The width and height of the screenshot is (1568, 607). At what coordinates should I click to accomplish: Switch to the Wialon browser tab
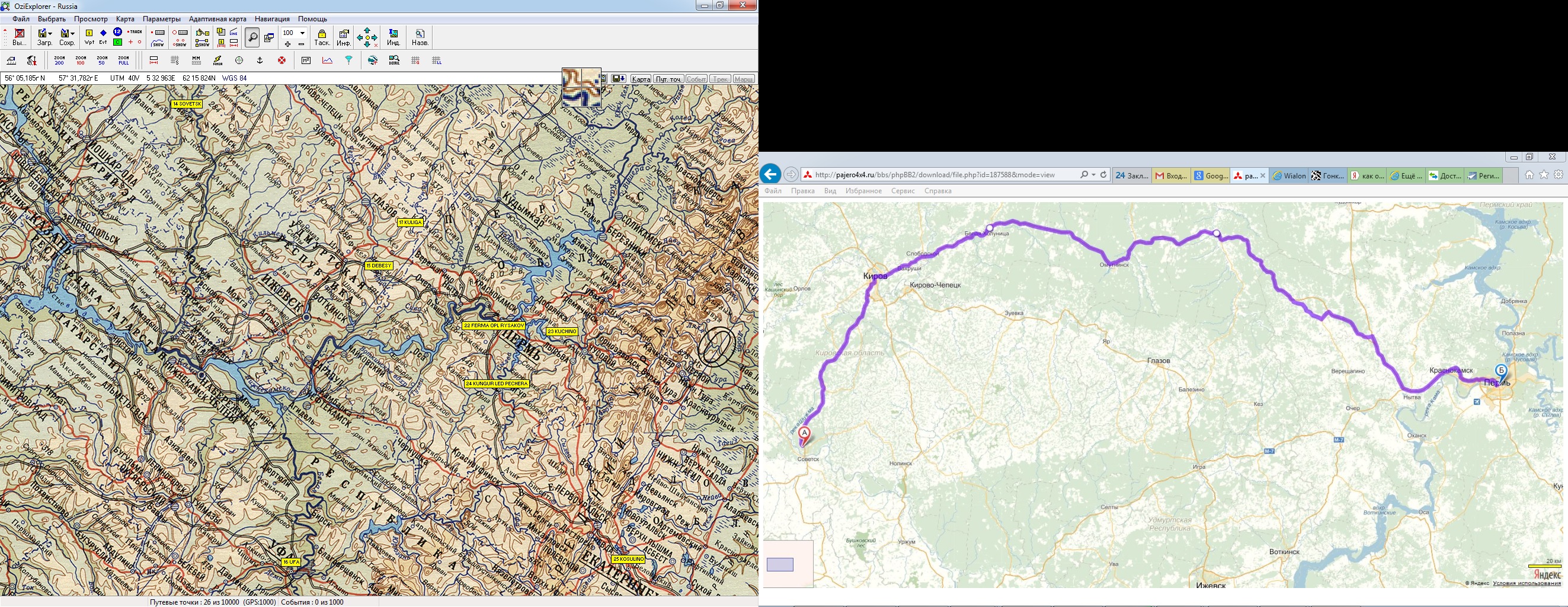[1289, 175]
